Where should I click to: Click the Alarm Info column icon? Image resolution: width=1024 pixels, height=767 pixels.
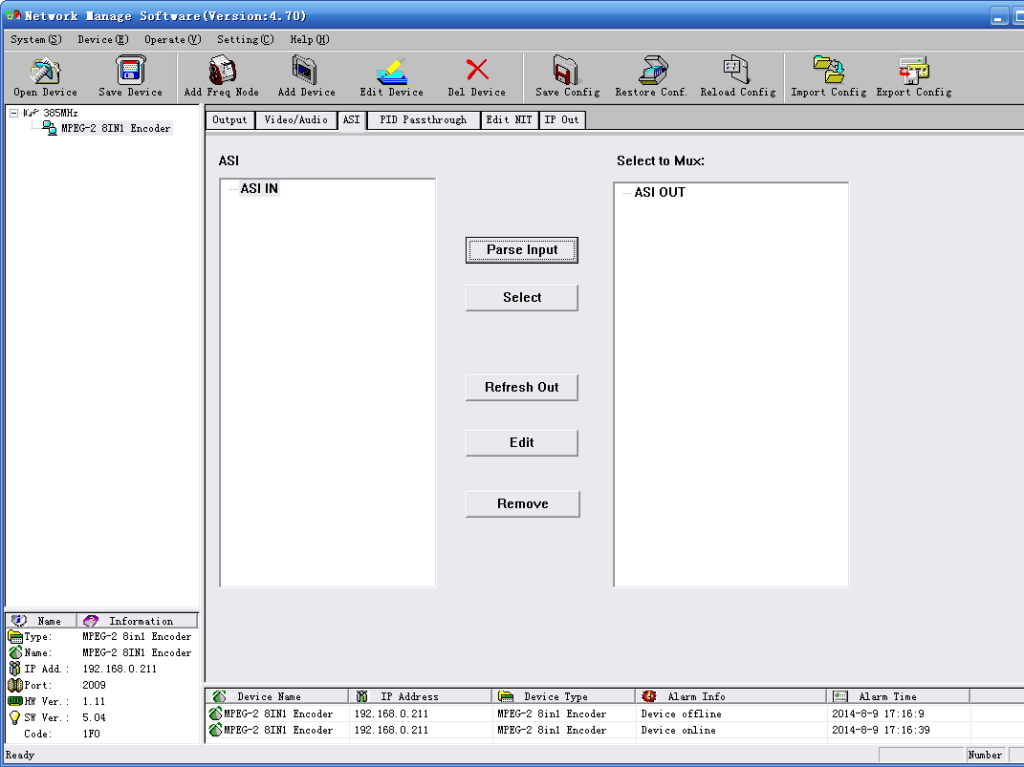coord(648,696)
